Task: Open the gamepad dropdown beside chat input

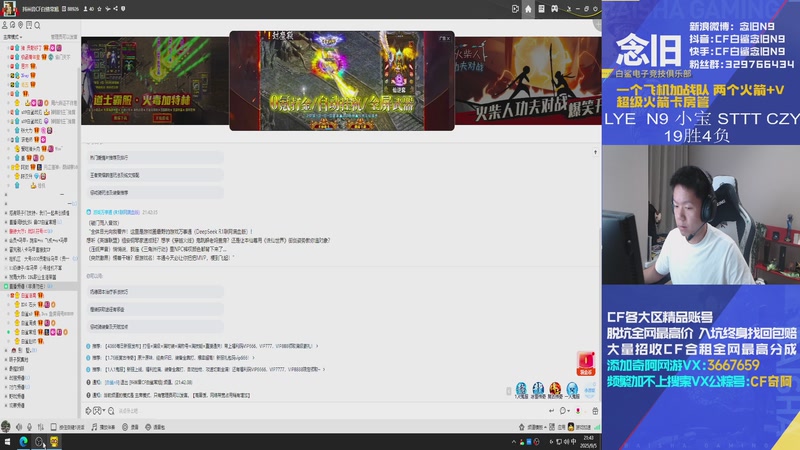Action: (99, 411)
